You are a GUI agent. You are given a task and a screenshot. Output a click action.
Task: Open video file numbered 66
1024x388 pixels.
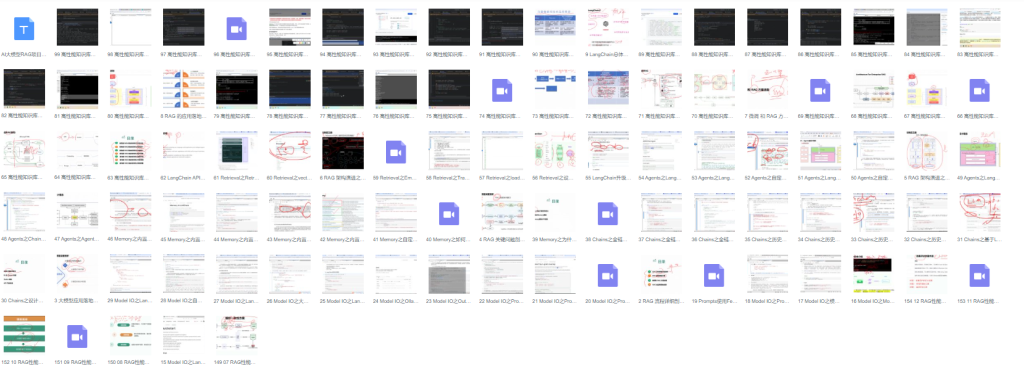tap(980, 90)
